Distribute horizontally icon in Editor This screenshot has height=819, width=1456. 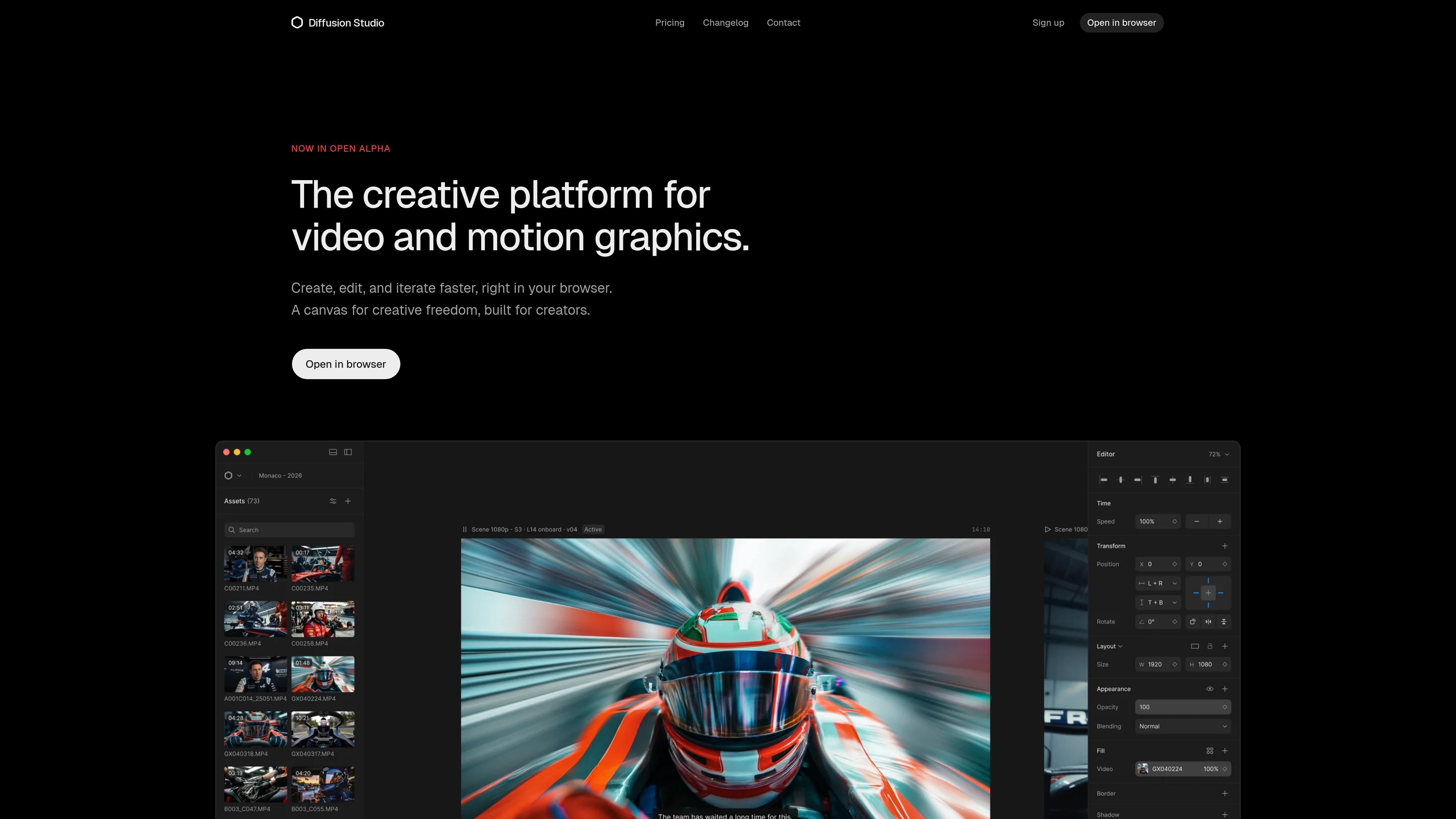point(1207,480)
